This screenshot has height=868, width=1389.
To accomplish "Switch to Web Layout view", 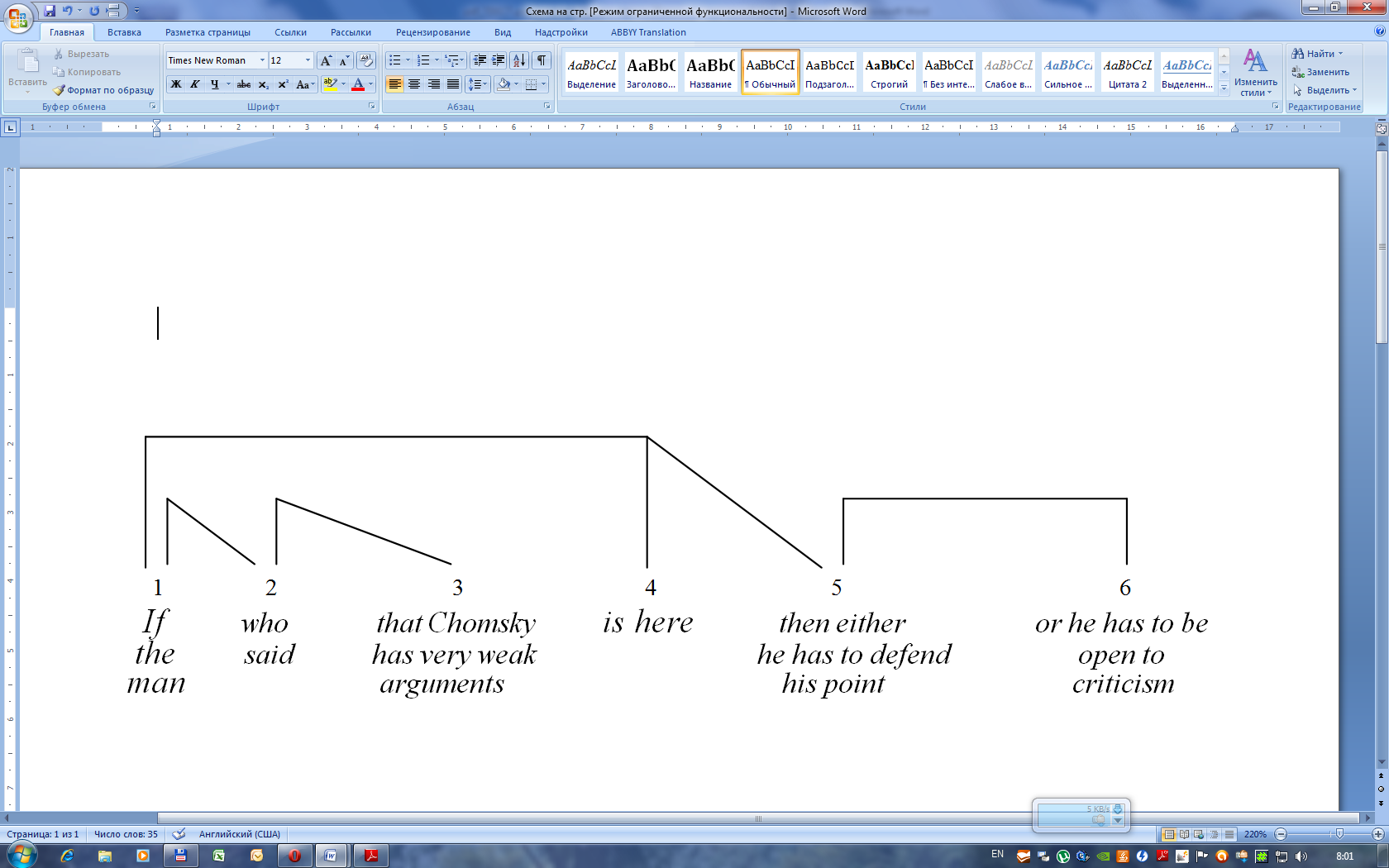I will click(1199, 834).
